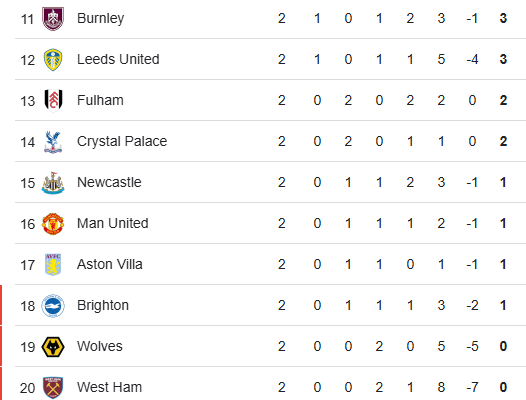Click the Man United red crest
Image resolution: width=526 pixels, height=400 pixels.
pyautogui.click(x=53, y=224)
